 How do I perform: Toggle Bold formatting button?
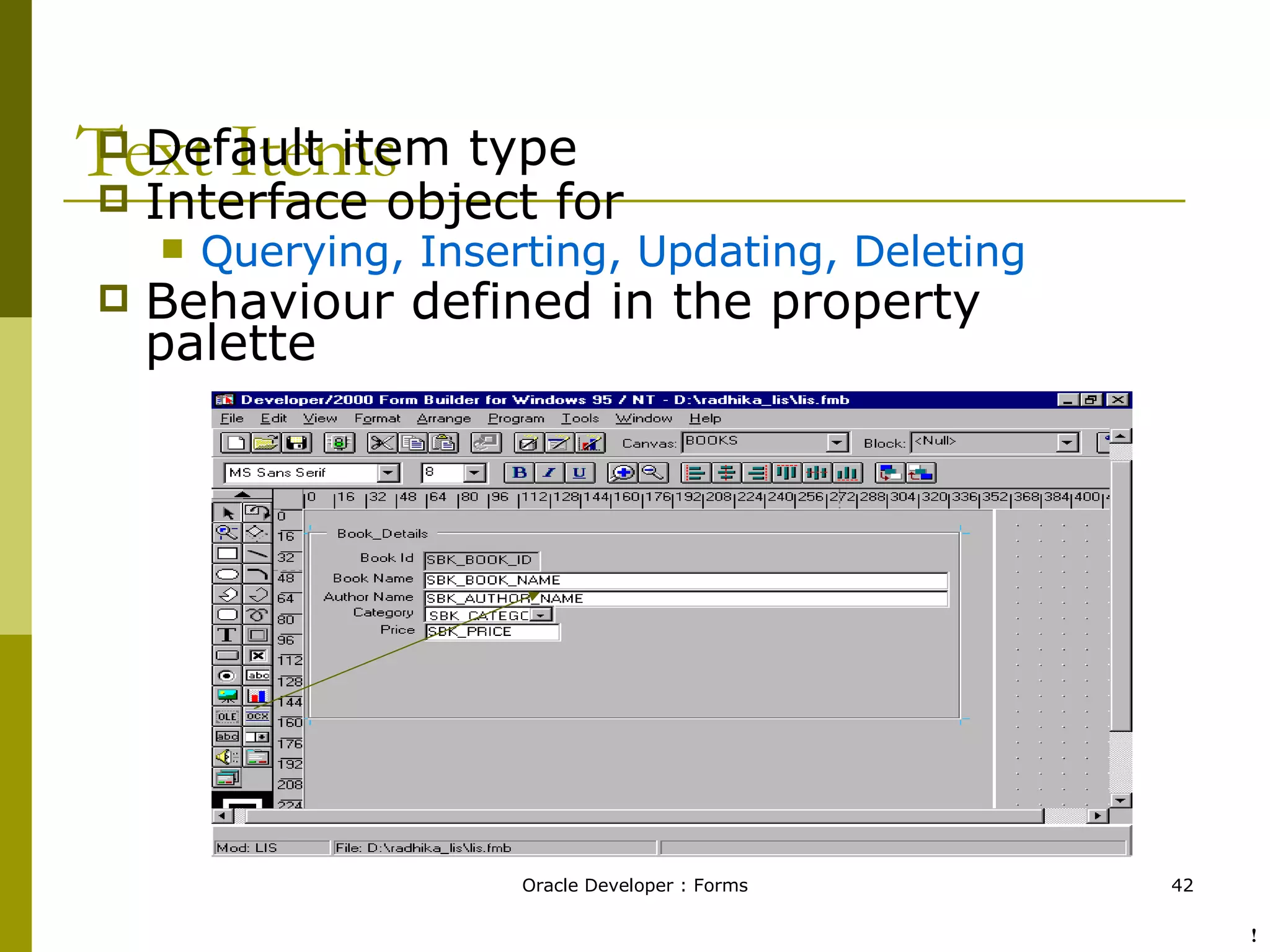point(520,473)
